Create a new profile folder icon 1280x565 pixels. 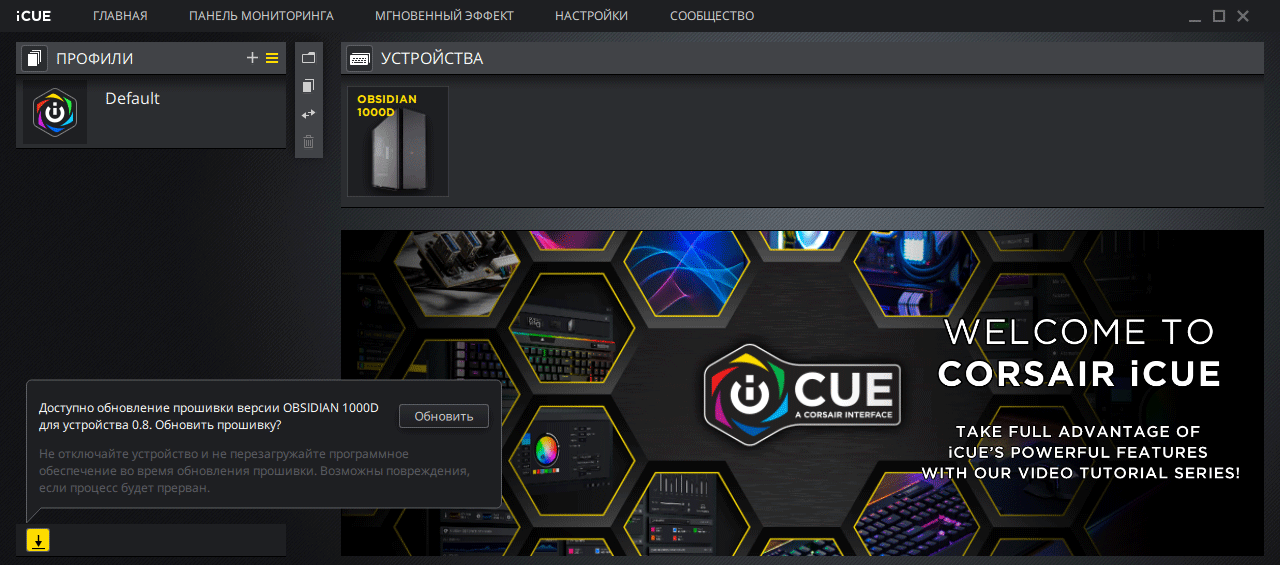(x=309, y=57)
